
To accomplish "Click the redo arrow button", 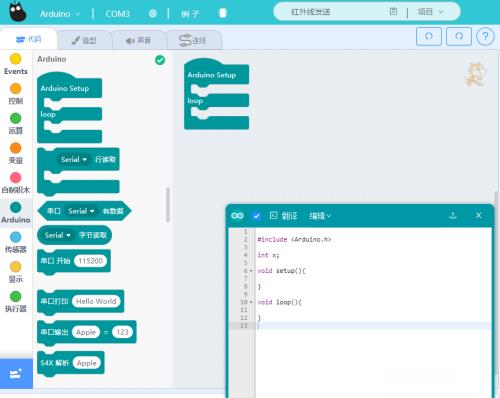I will pos(459,36).
